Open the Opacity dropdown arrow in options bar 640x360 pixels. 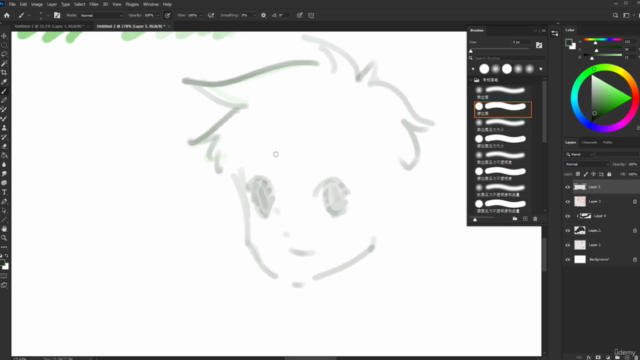coord(158,16)
